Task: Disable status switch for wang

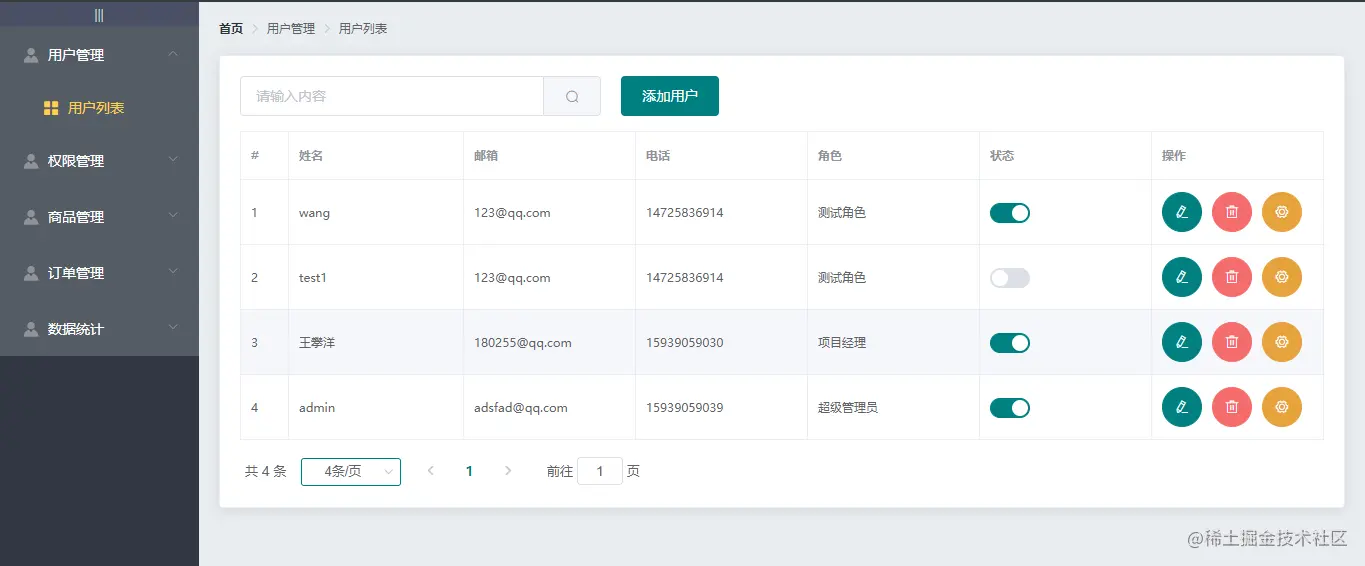Action: [x=1010, y=213]
